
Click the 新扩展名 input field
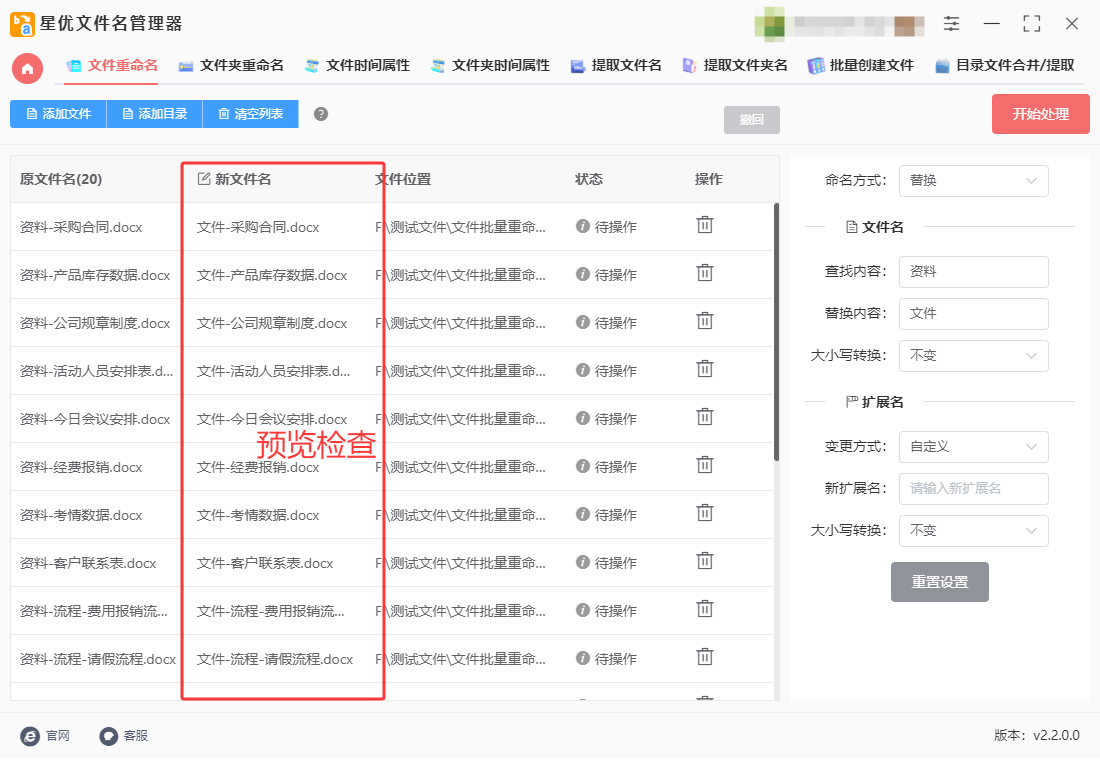pos(973,489)
